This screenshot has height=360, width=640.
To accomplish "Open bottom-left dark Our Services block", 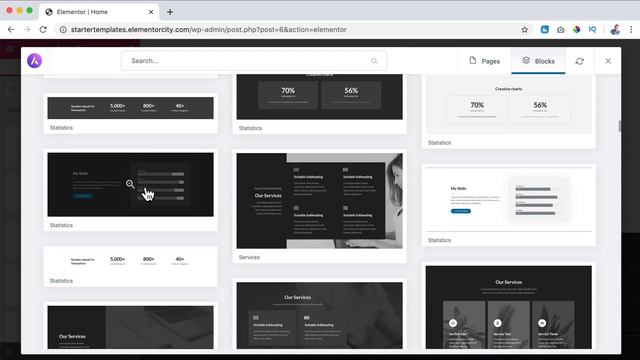I will (x=130, y=327).
